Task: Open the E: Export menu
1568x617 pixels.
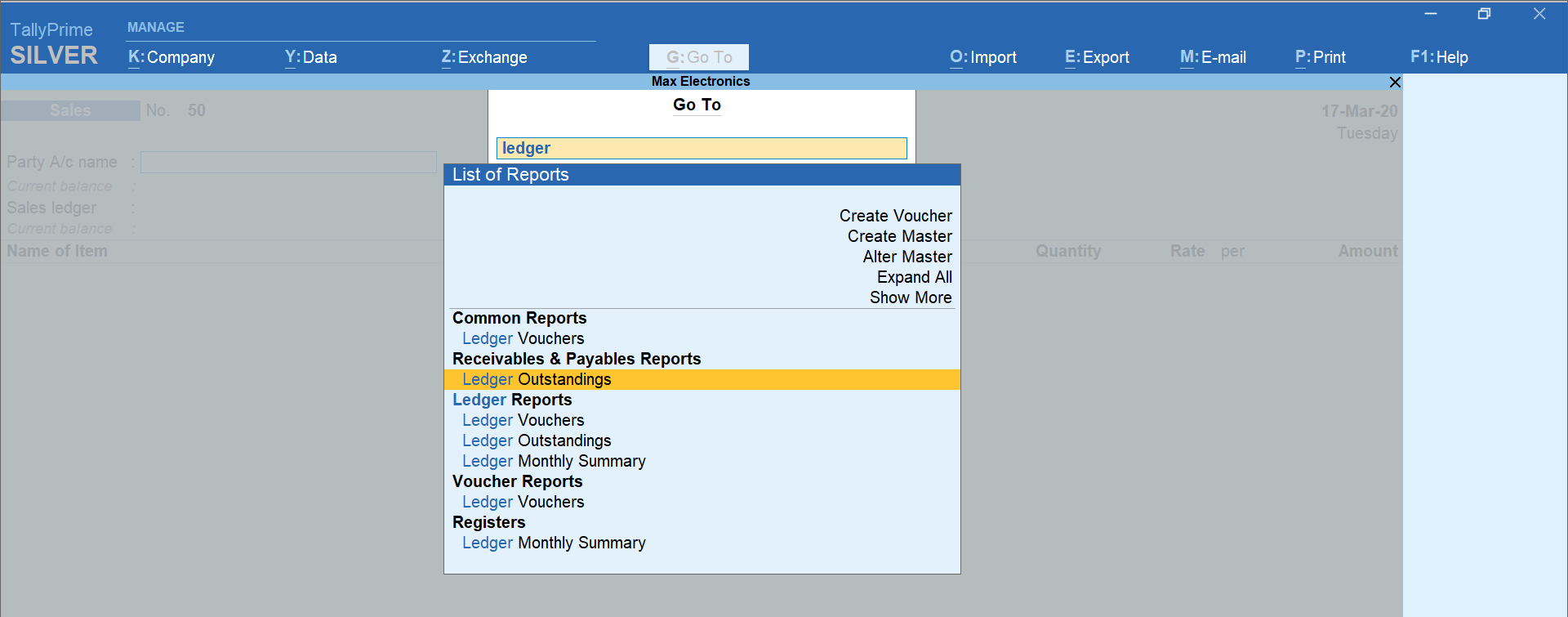Action: click(x=1097, y=57)
